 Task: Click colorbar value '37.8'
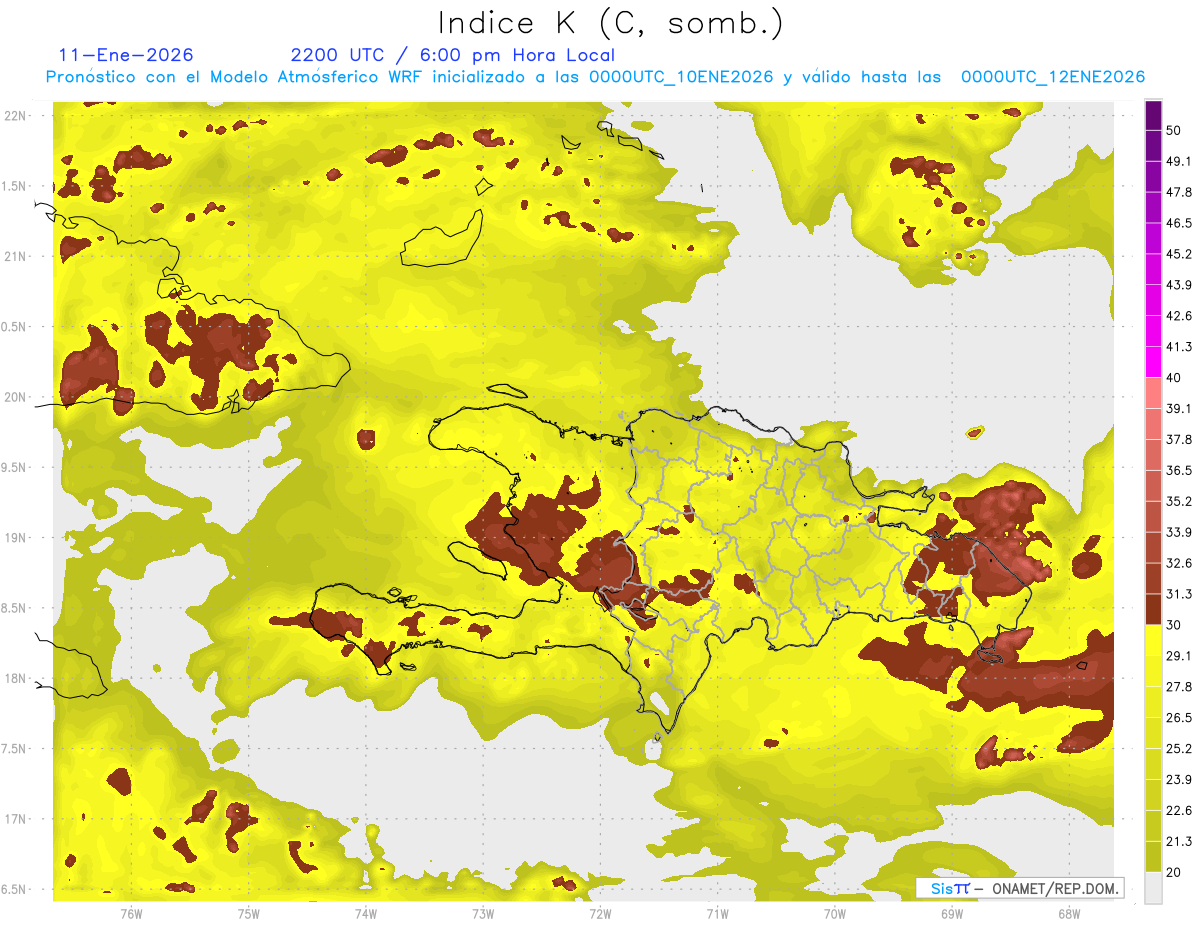(1179, 439)
